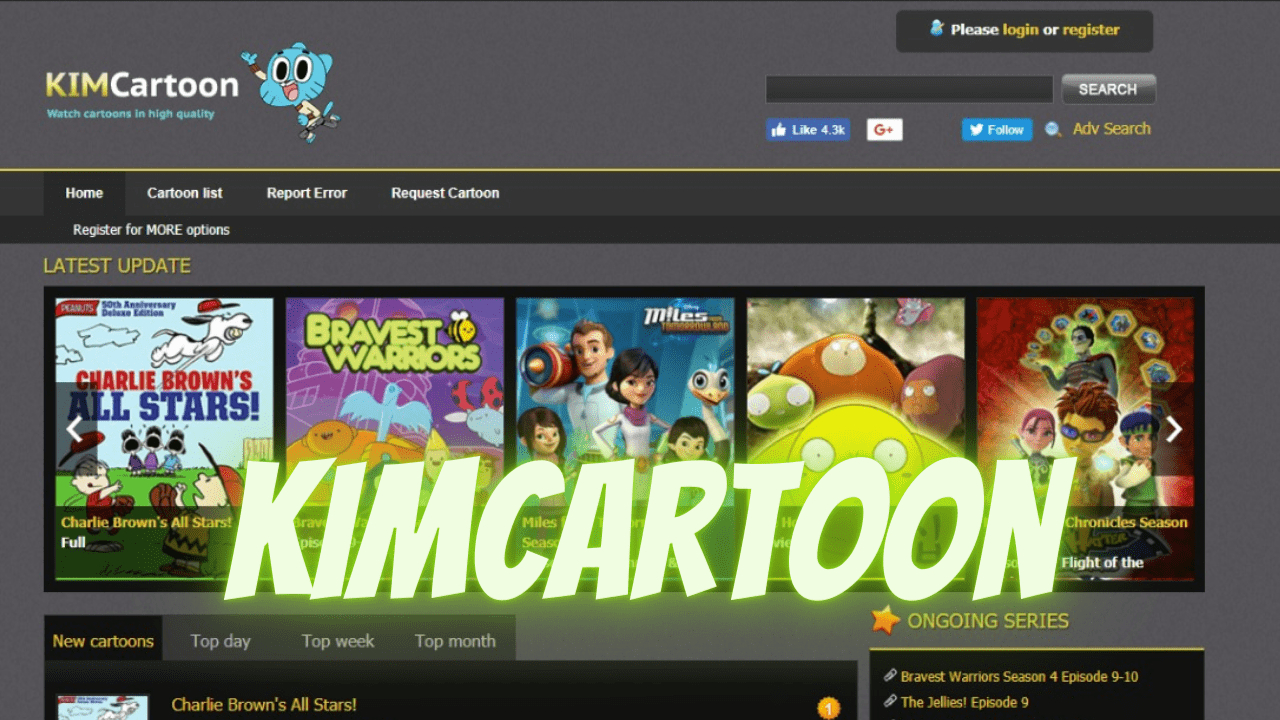Viewport: 1280px width, 720px height.
Task: Click the Twitter Follow button
Action: tap(997, 130)
